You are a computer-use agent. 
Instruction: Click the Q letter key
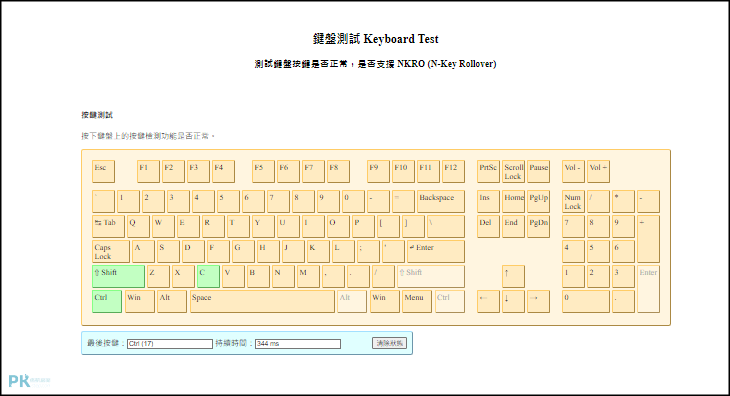click(x=138, y=227)
